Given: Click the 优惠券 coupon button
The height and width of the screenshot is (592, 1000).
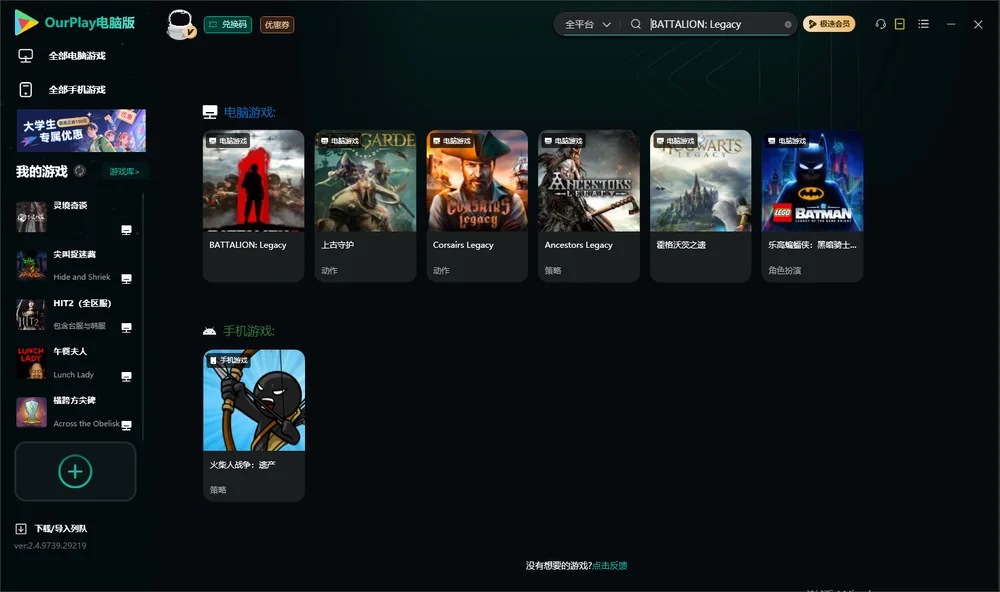Looking at the screenshot, I should point(277,25).
